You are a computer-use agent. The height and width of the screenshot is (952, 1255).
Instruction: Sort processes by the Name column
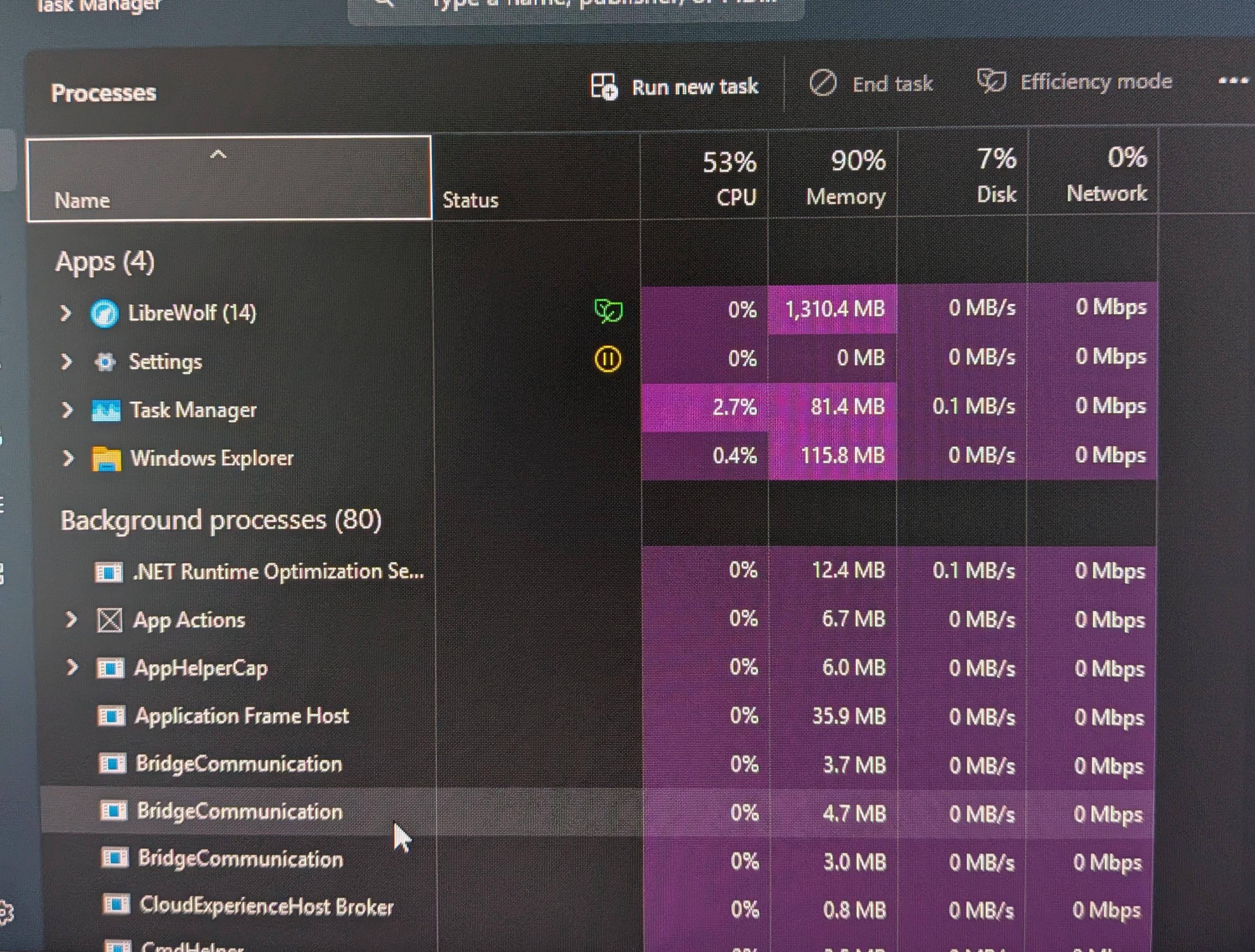point(229,178)
